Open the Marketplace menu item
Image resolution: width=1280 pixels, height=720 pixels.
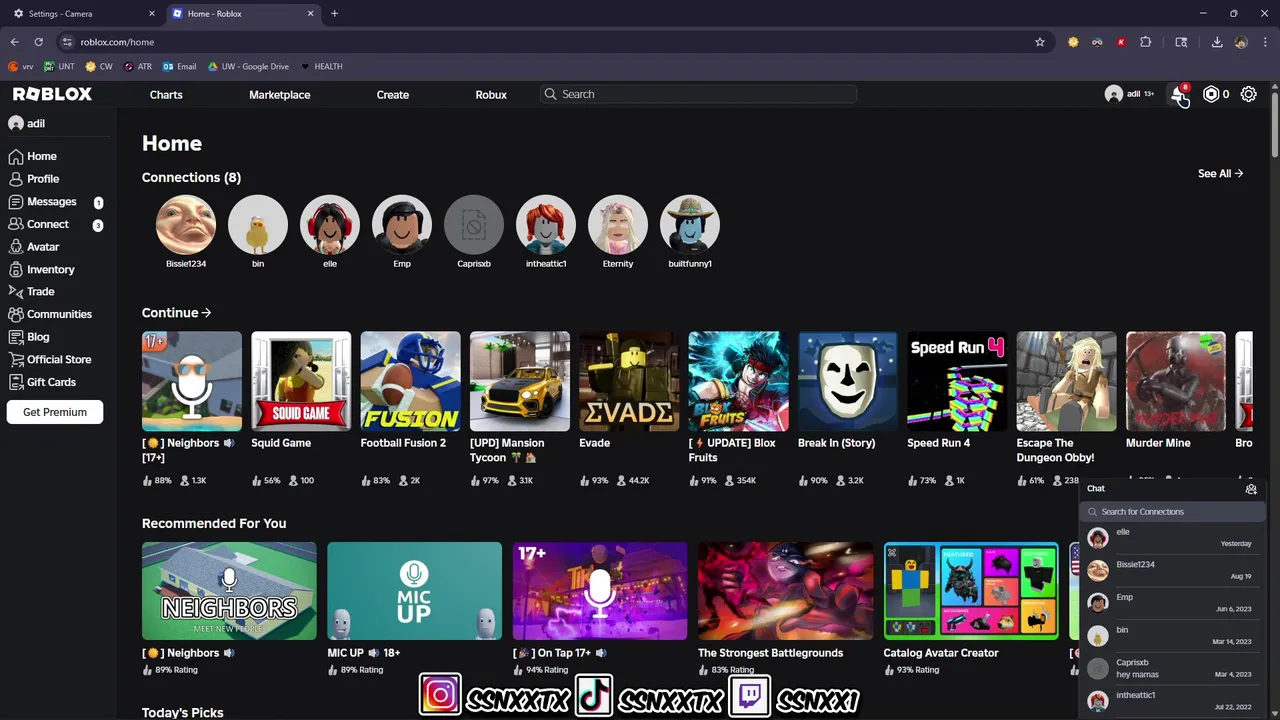point(280,94)
